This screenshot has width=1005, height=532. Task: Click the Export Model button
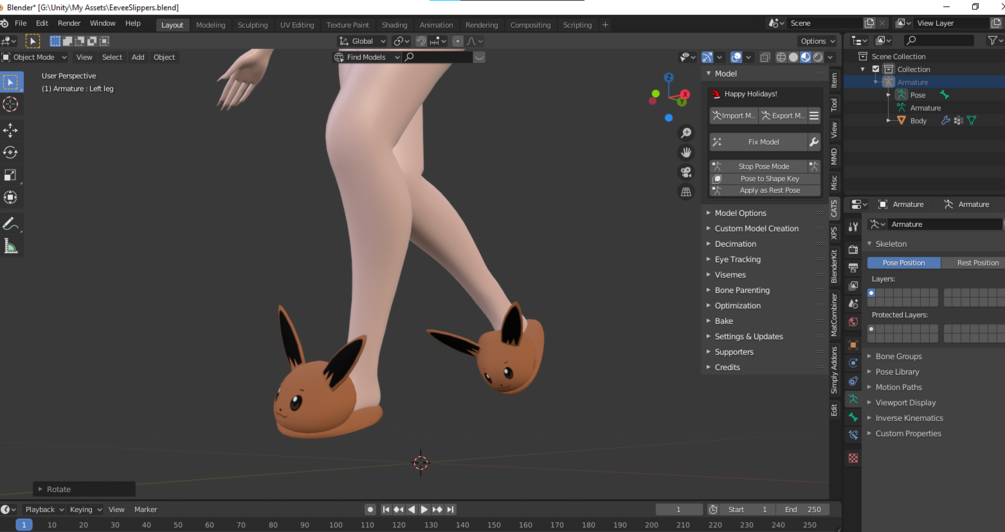pyautogui.click(x=783, y=115)
